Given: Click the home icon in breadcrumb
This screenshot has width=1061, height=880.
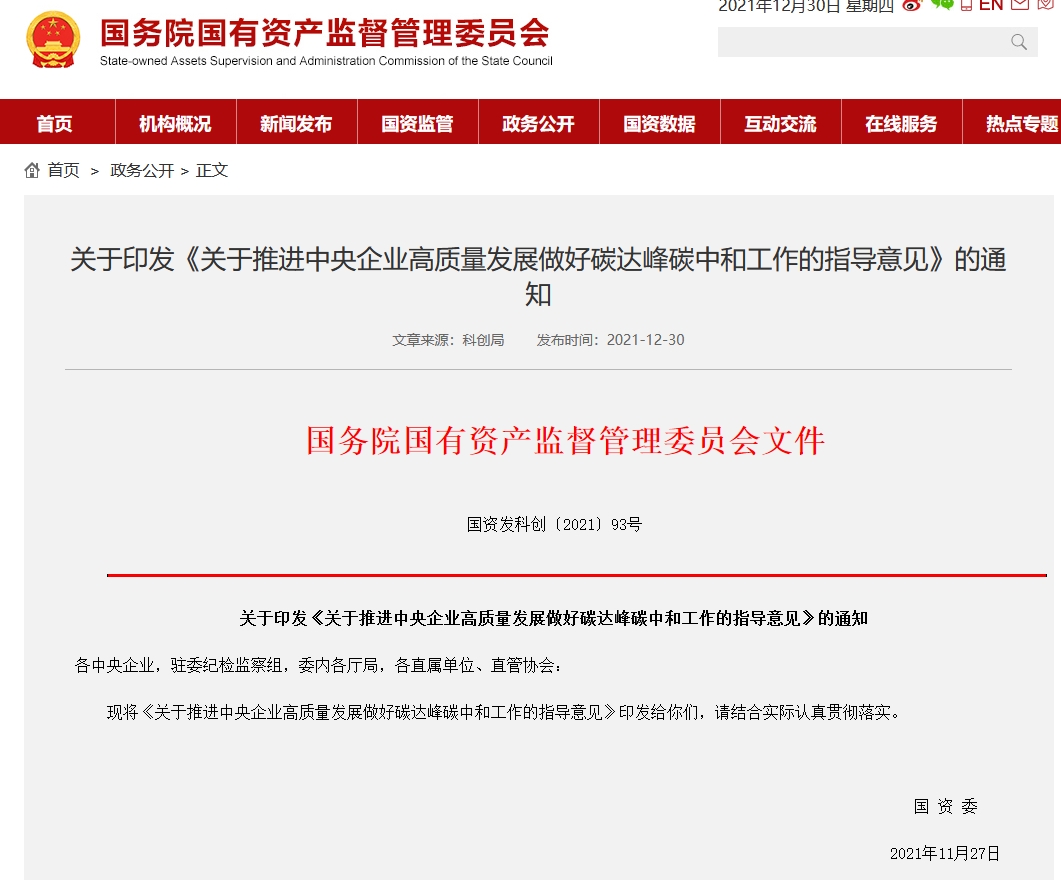Looking at the screenshot, I should click(x=32, y=170).
